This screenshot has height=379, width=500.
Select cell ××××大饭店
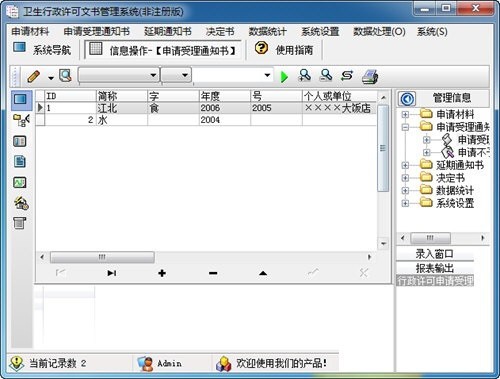coord(339,108)
